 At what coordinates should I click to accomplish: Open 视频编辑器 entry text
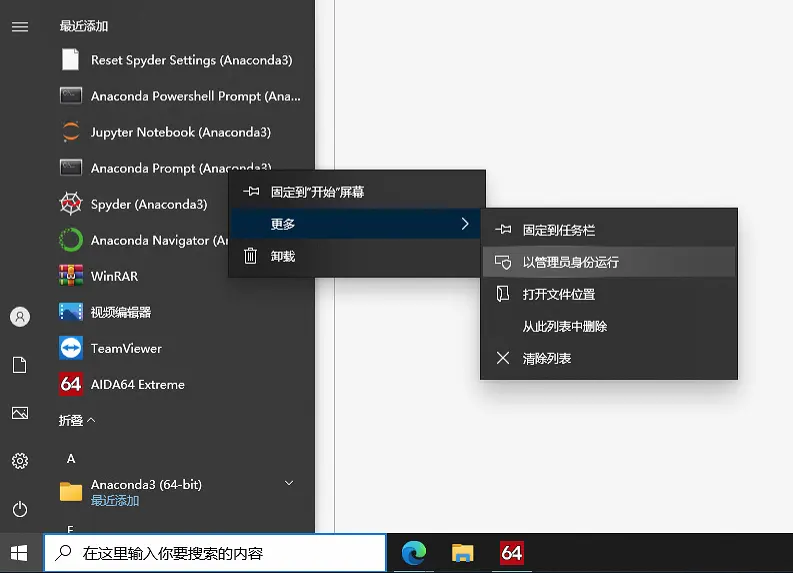point(121,313)
